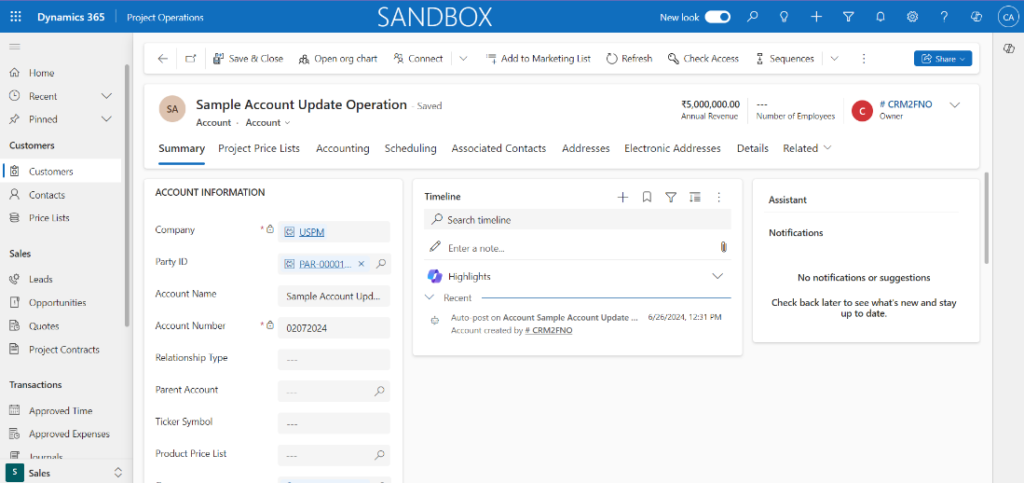Click the CA user avatar
This screenshot has width=1024, height=483.
pos(1006,17)
